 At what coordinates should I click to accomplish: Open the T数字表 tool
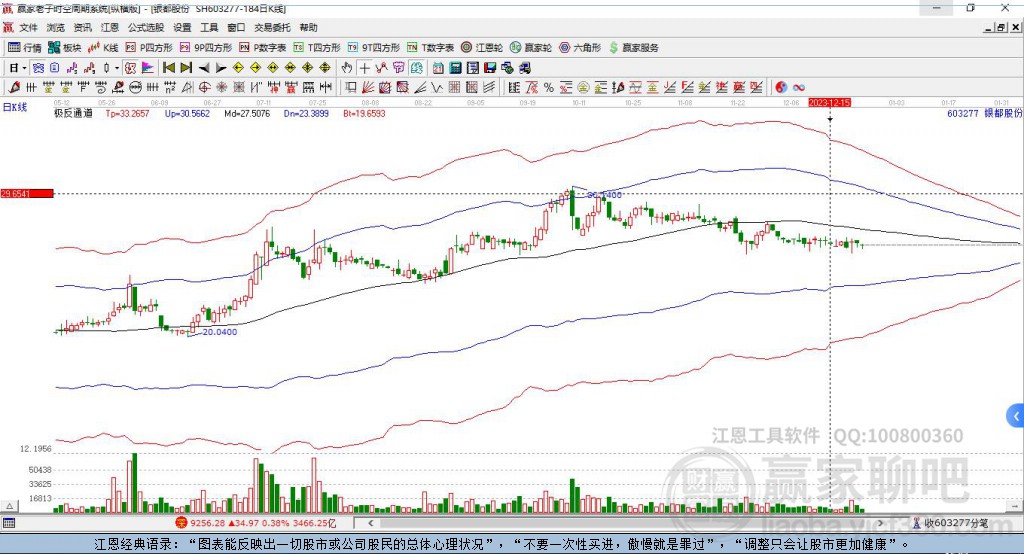[430, 48]
